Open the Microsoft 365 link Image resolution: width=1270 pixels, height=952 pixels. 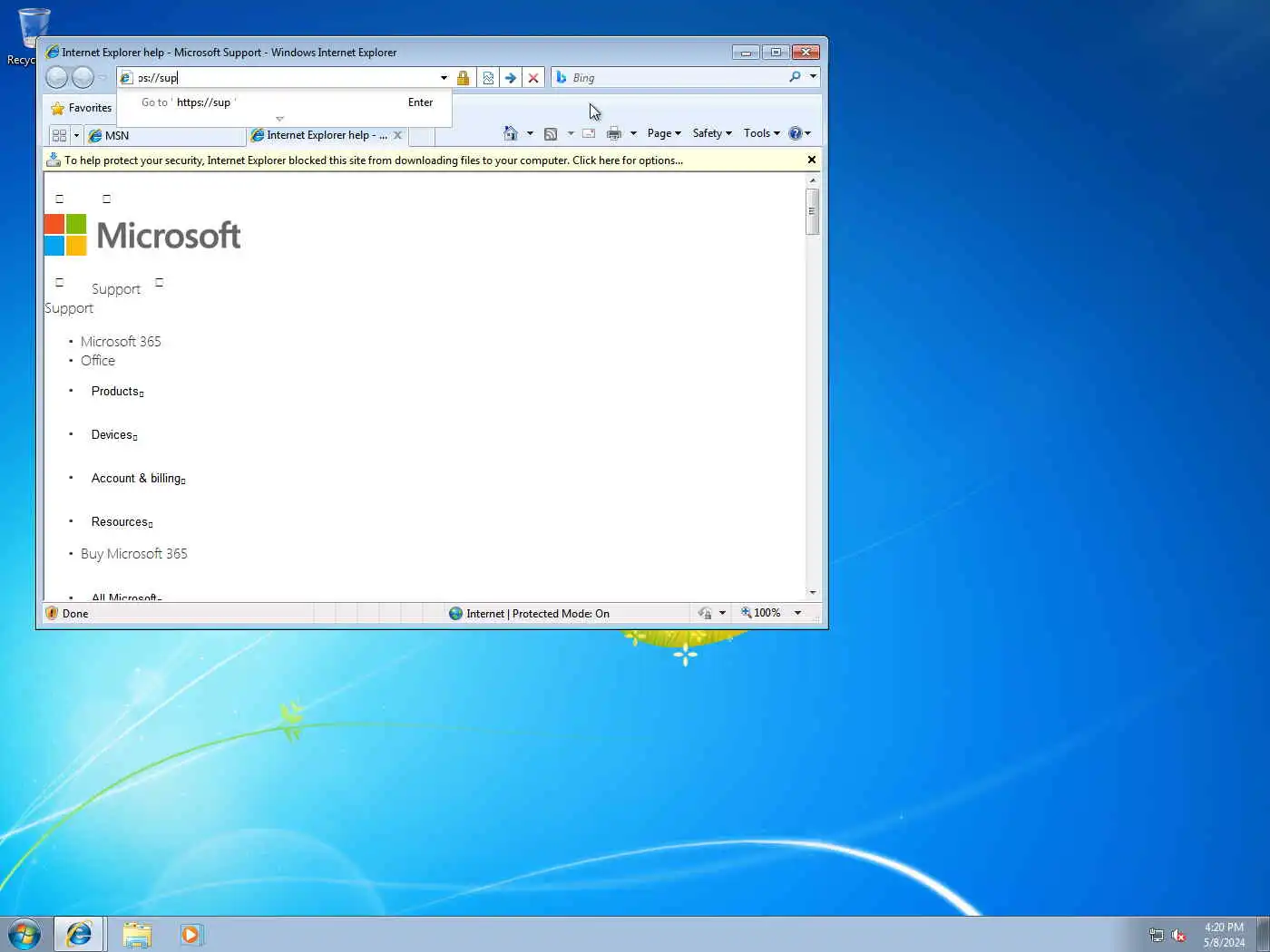(x=121, y=342)
